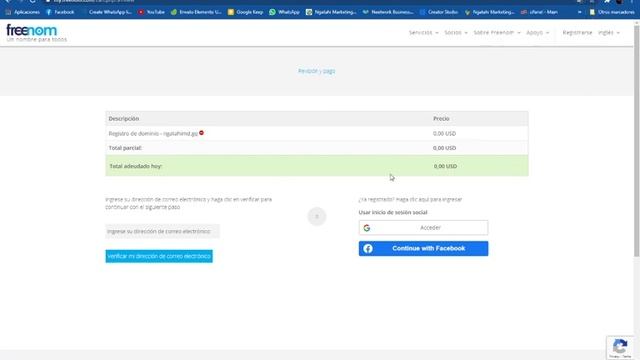Image resolution: width=640 pixels, height=360 pixels.
Task: Expand the Apoyo menu
Action: point(538,32)
